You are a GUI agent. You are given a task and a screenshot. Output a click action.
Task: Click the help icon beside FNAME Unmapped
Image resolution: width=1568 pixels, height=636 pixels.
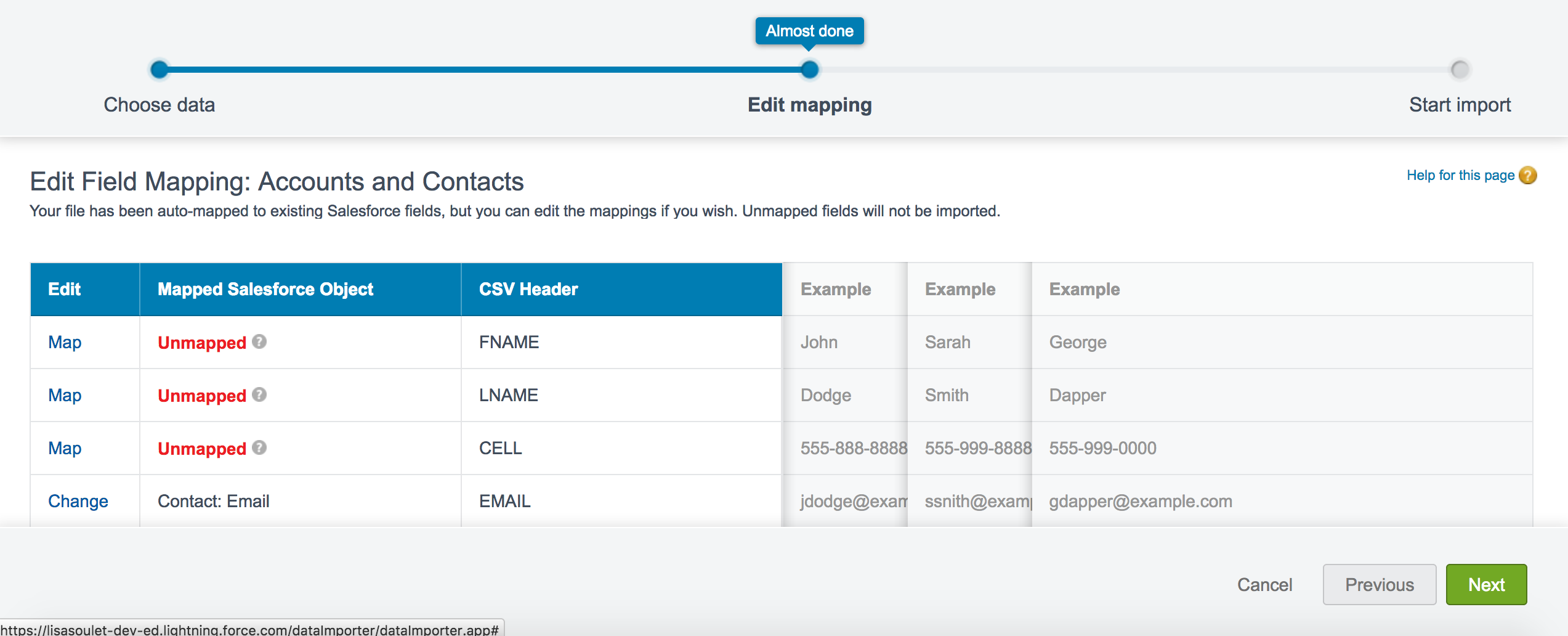[259, 341]
